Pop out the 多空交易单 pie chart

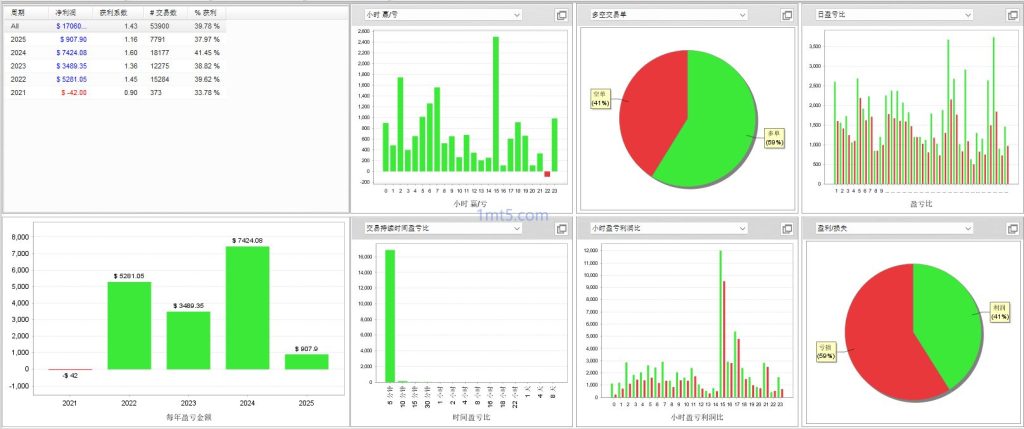coord(787,15)
